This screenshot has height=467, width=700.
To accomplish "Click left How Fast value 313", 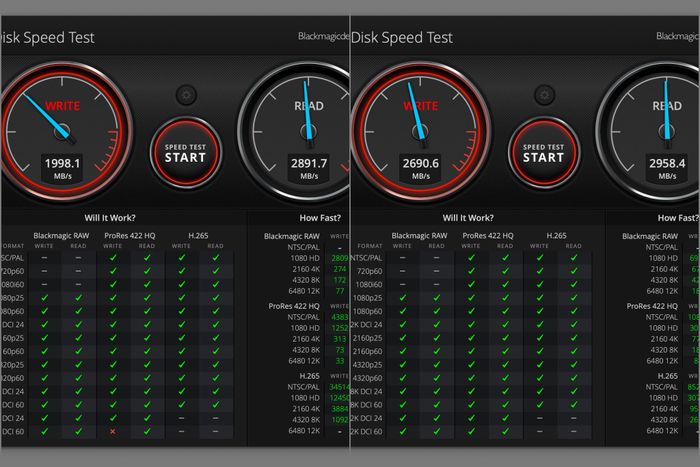I will pyautogui.click(x=340, y=339).
